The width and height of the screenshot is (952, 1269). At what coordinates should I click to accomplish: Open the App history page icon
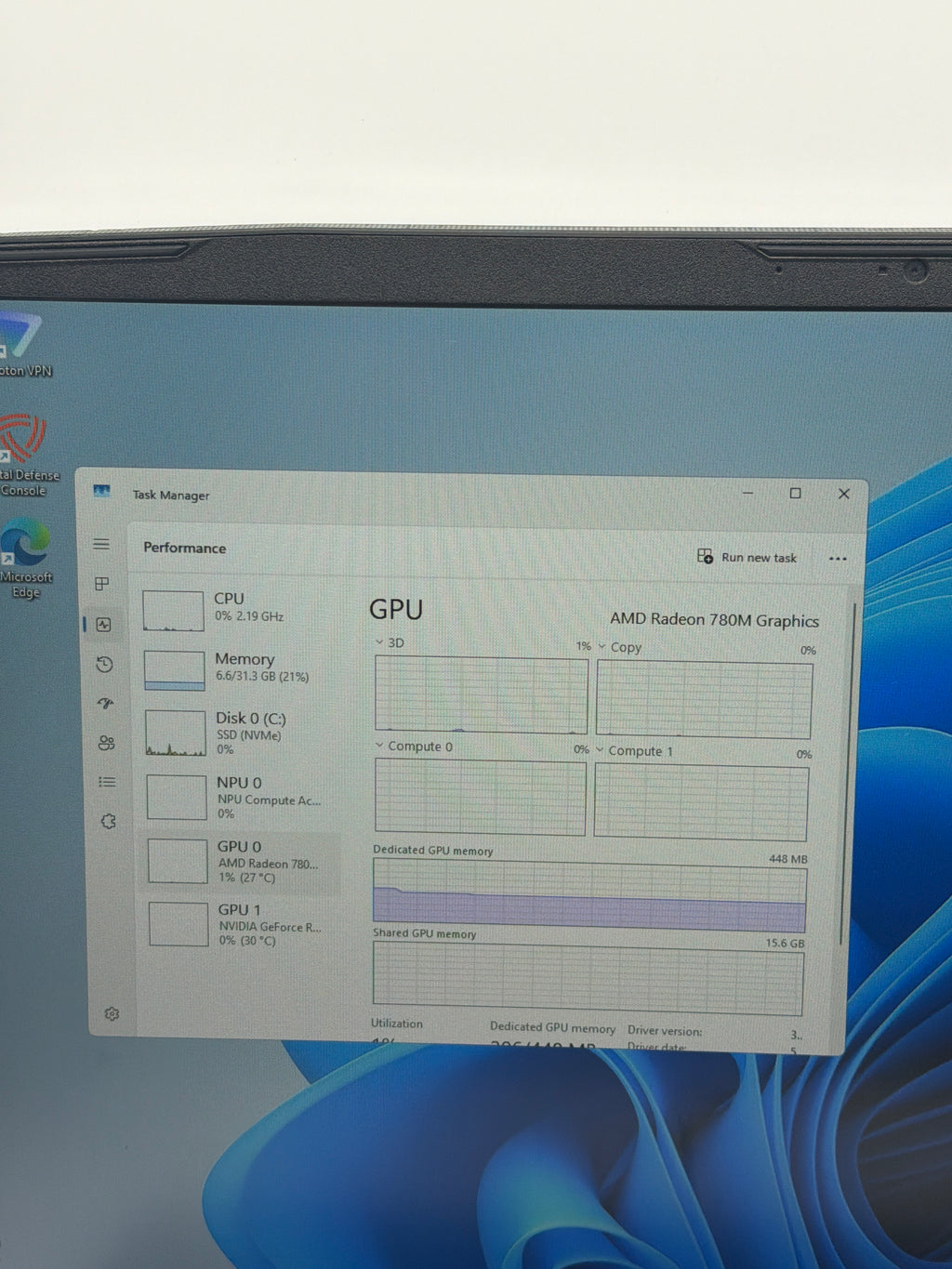pos(104,664)
